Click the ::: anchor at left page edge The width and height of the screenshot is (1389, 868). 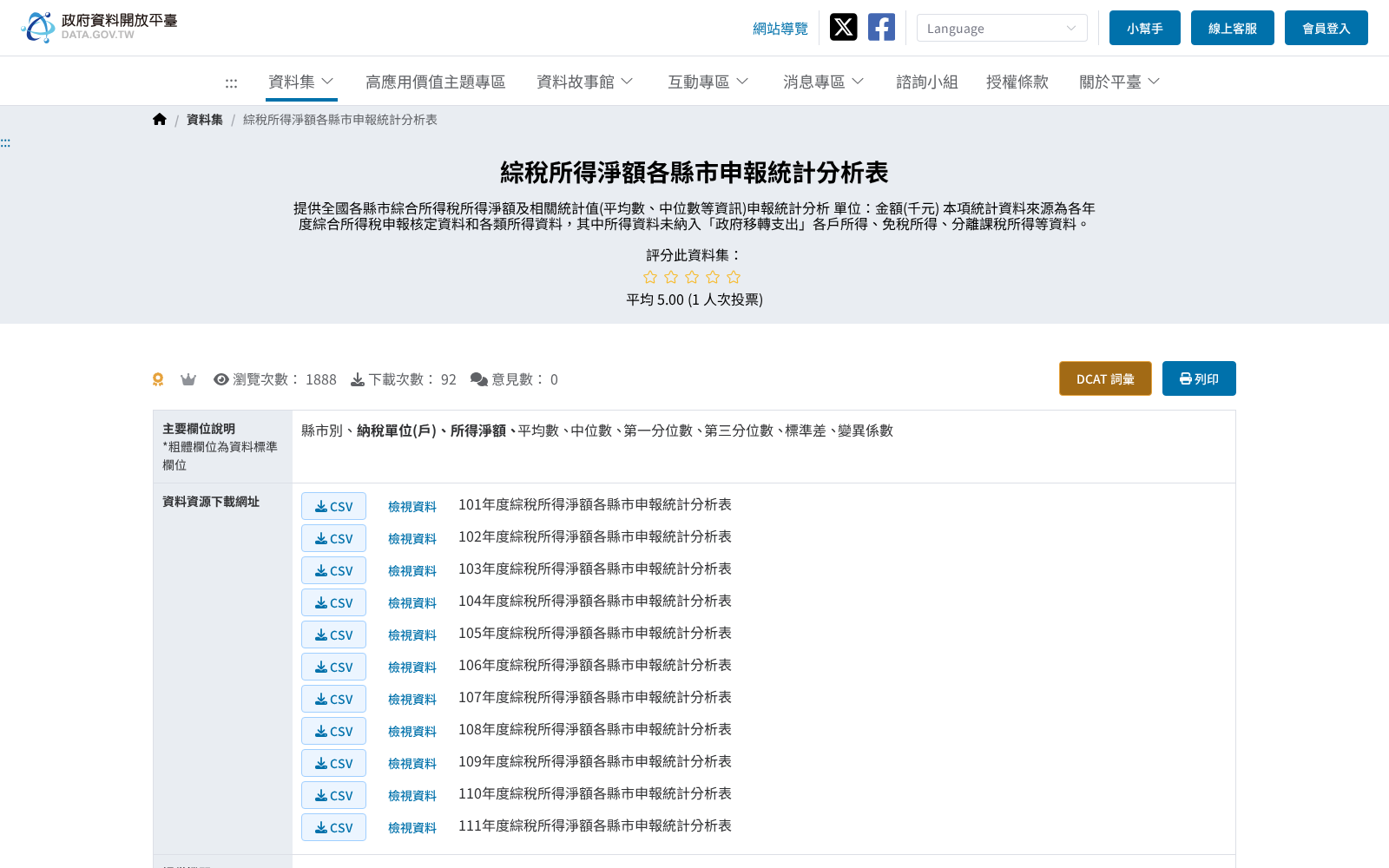pos(5,143)
